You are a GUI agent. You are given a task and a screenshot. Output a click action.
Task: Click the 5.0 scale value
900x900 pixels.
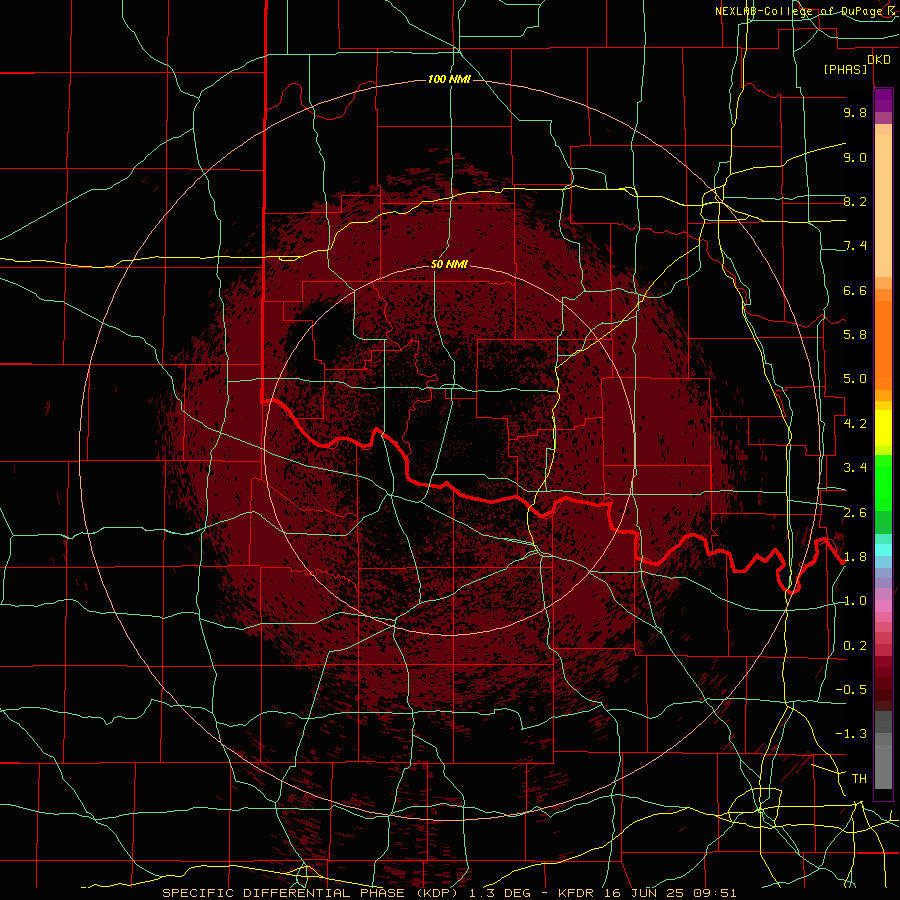click(x=855, y=379)
